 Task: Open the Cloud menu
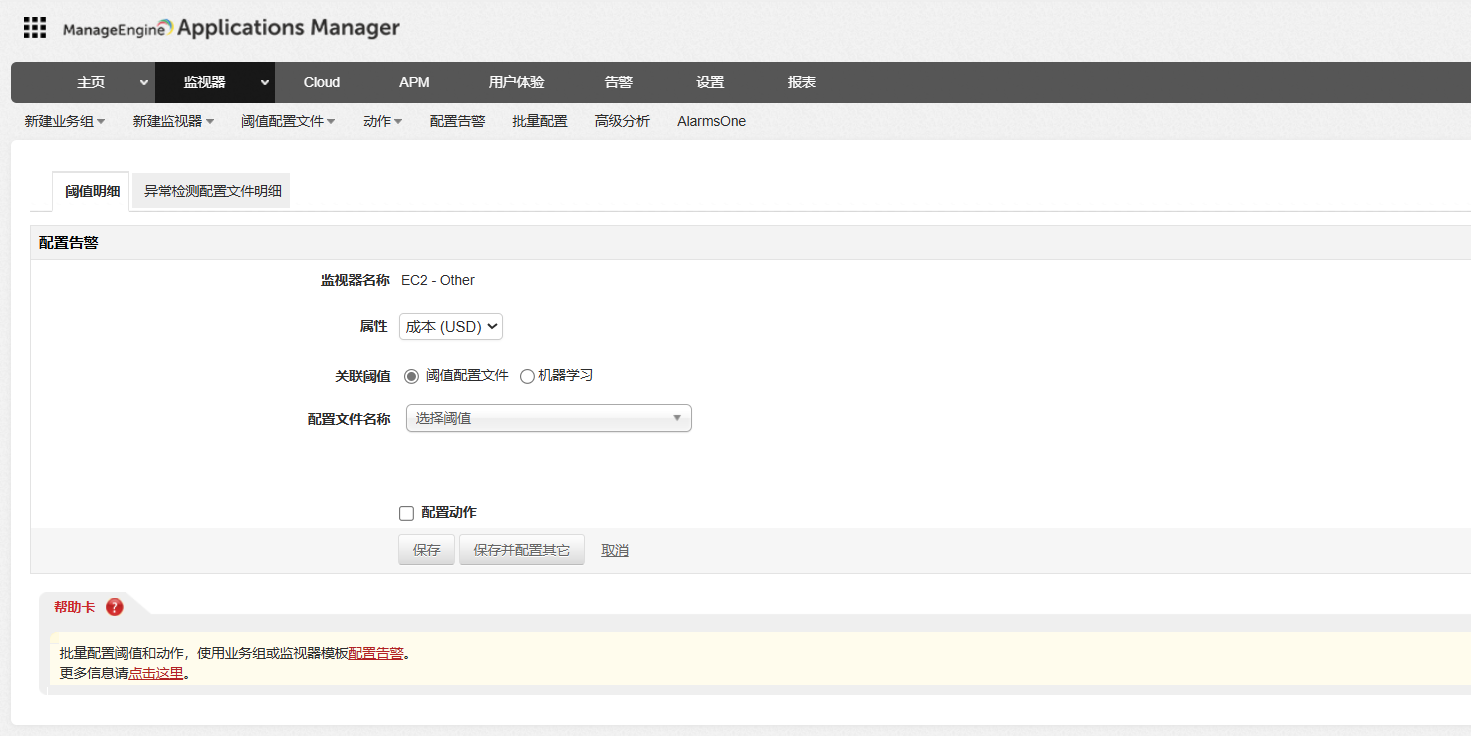(x=322, y=82)
